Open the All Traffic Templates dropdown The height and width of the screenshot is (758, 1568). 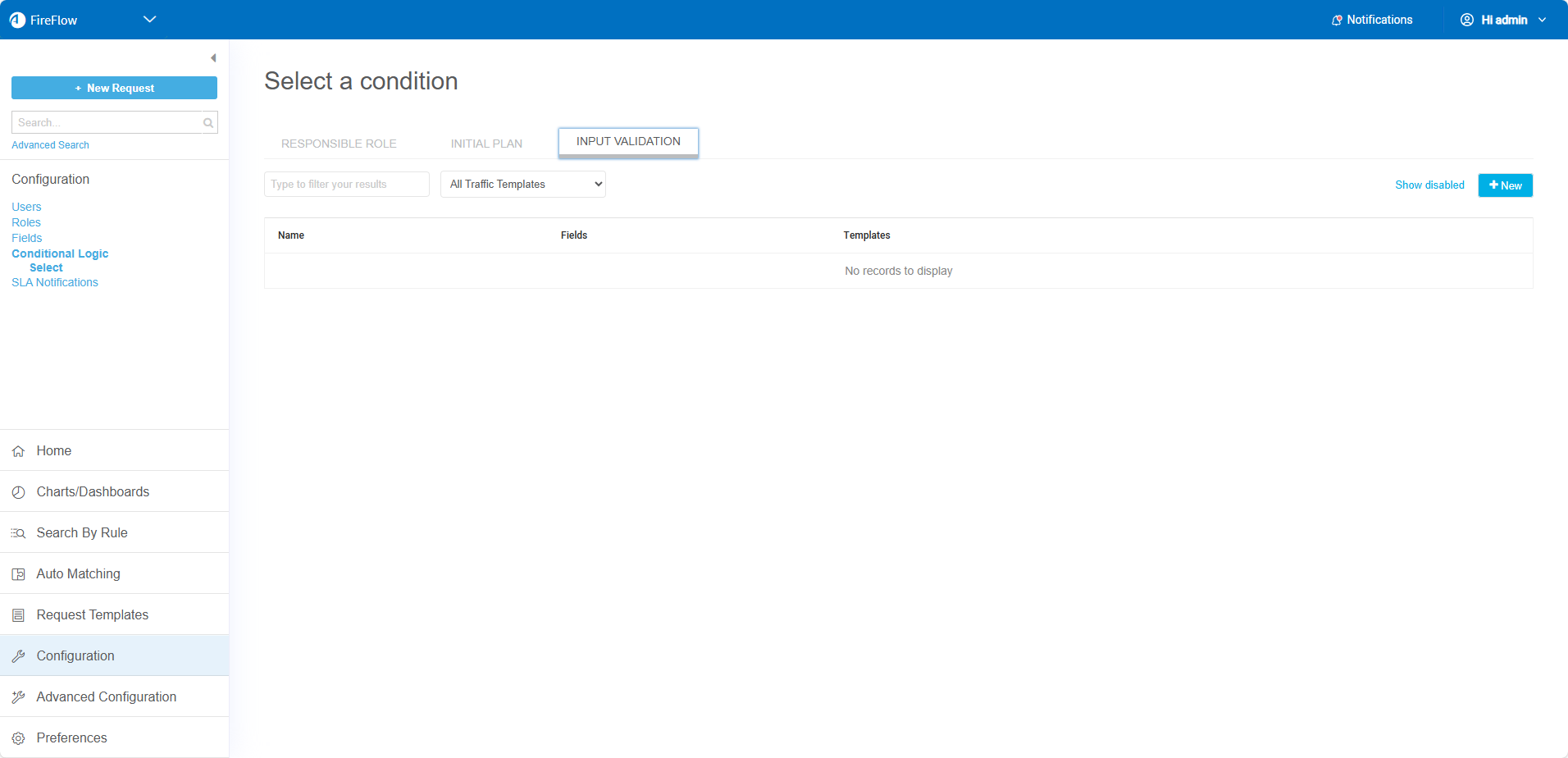(522, 185)
